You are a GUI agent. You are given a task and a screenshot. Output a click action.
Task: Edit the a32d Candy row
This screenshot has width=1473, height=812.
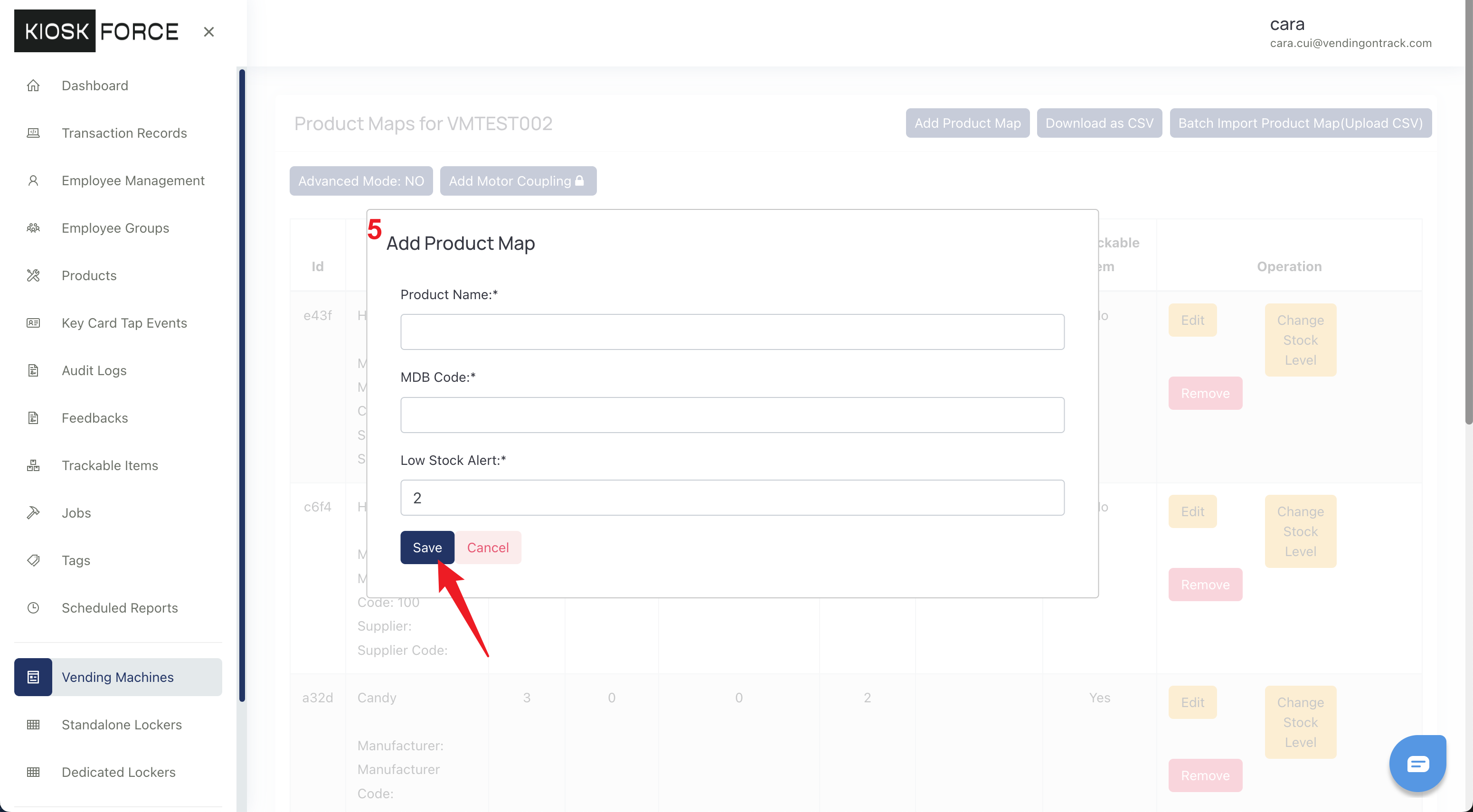tap(1192, 702)
